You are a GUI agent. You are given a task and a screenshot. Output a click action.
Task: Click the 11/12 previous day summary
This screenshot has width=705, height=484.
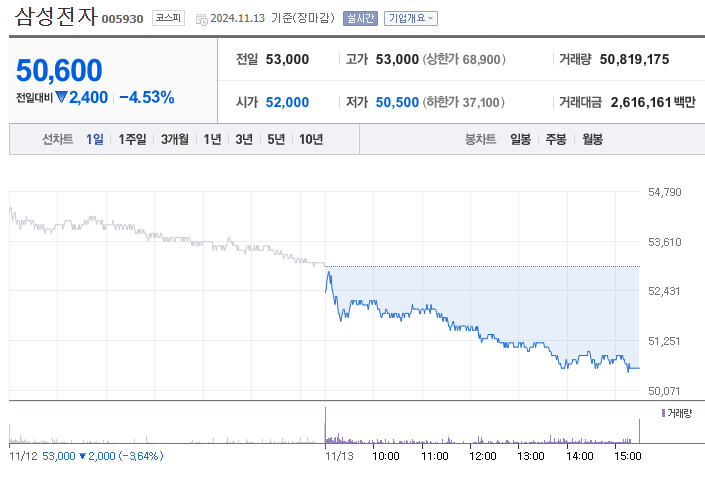point(86,456)
